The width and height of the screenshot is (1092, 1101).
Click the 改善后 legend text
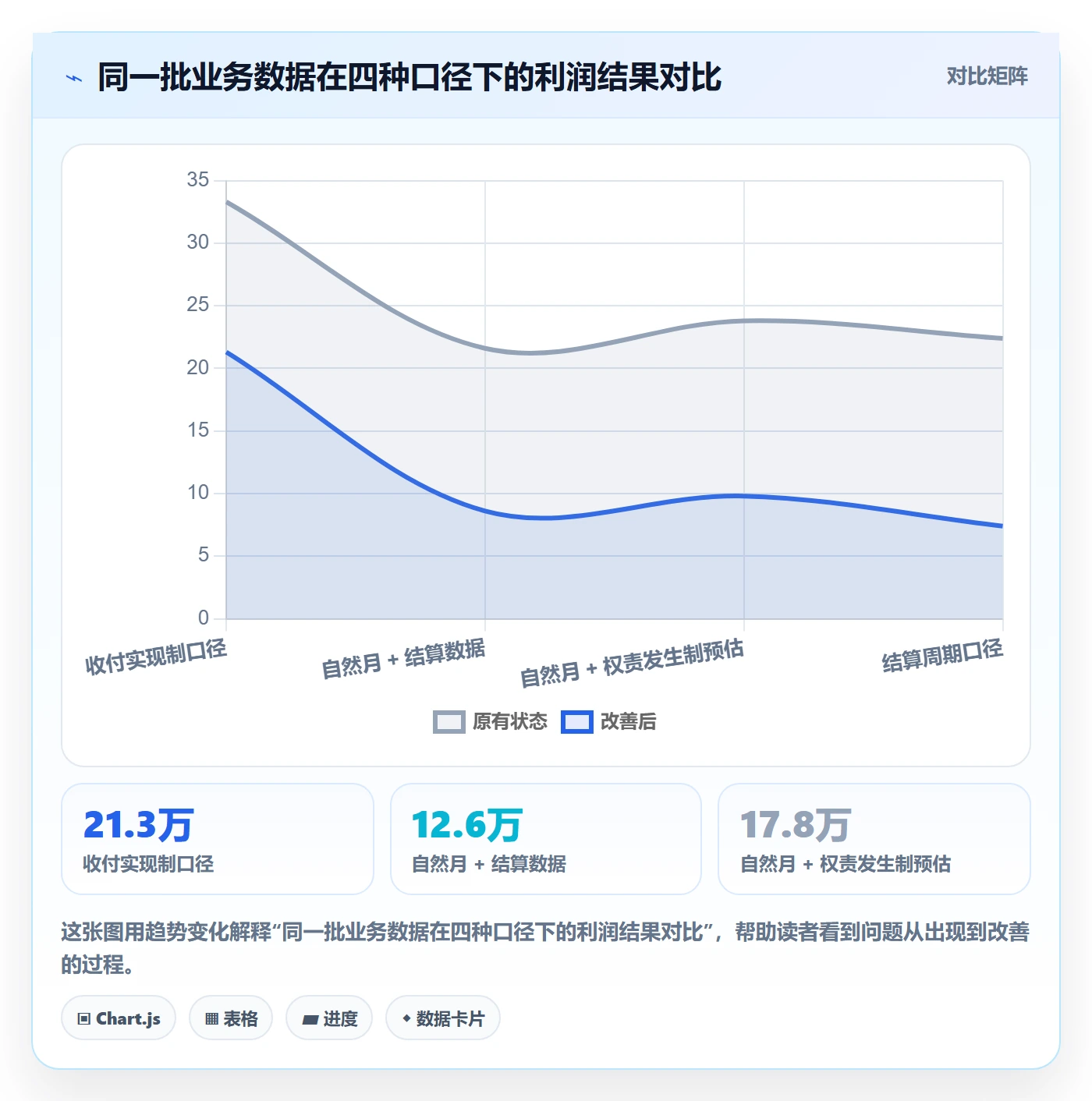(629, 722)
